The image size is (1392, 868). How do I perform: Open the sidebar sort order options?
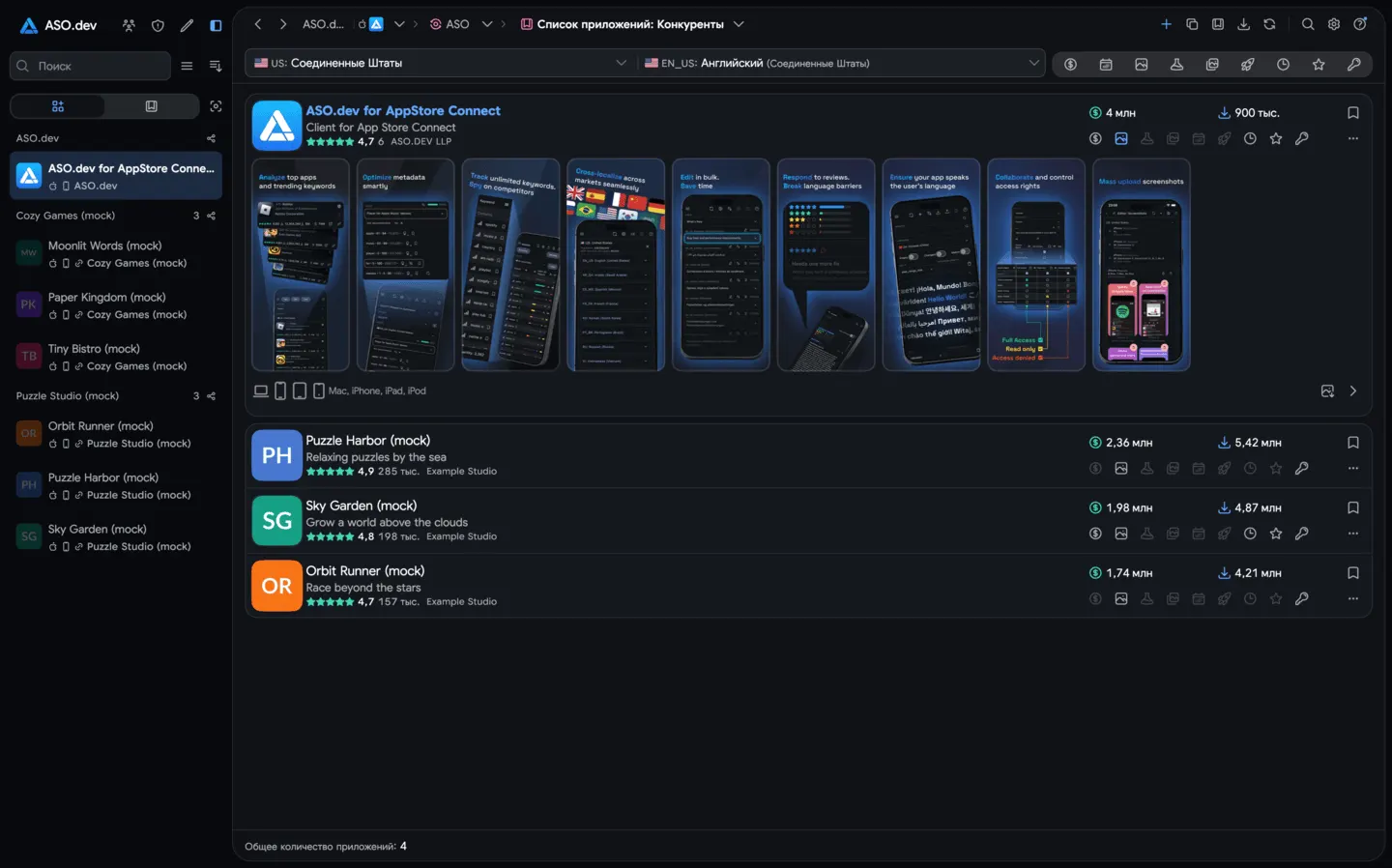[x=216, y=66]
